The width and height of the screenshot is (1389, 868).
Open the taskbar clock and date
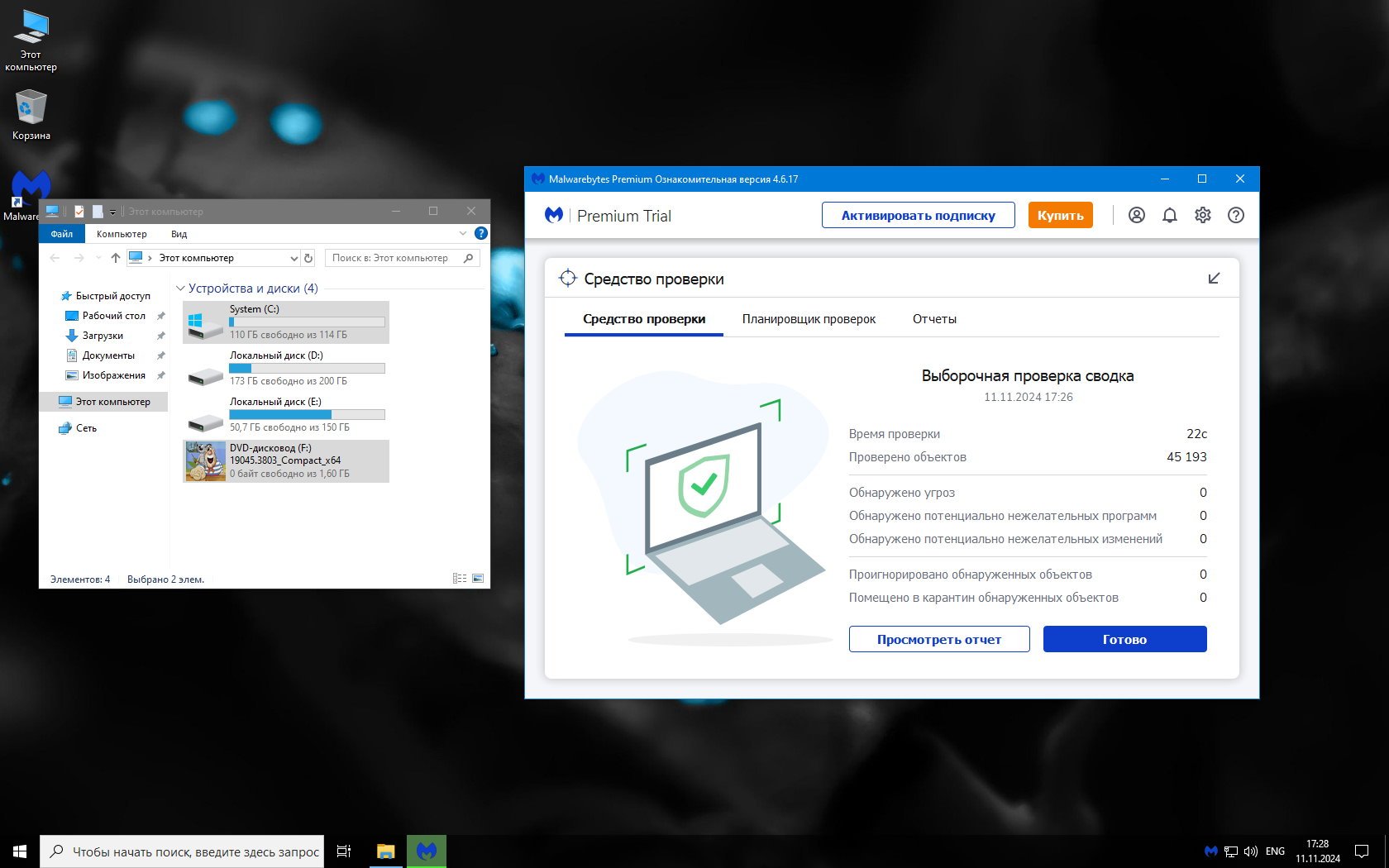pyautogui.click(x=1318, y=851)
